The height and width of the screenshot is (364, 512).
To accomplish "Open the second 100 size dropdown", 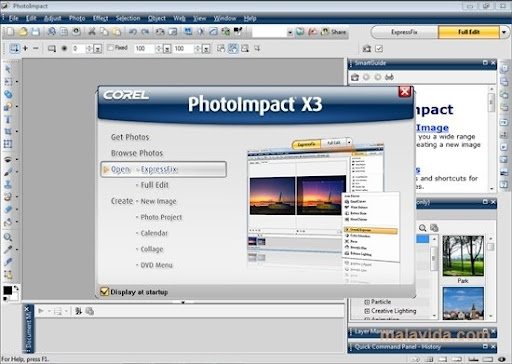I will pos(206,49).
